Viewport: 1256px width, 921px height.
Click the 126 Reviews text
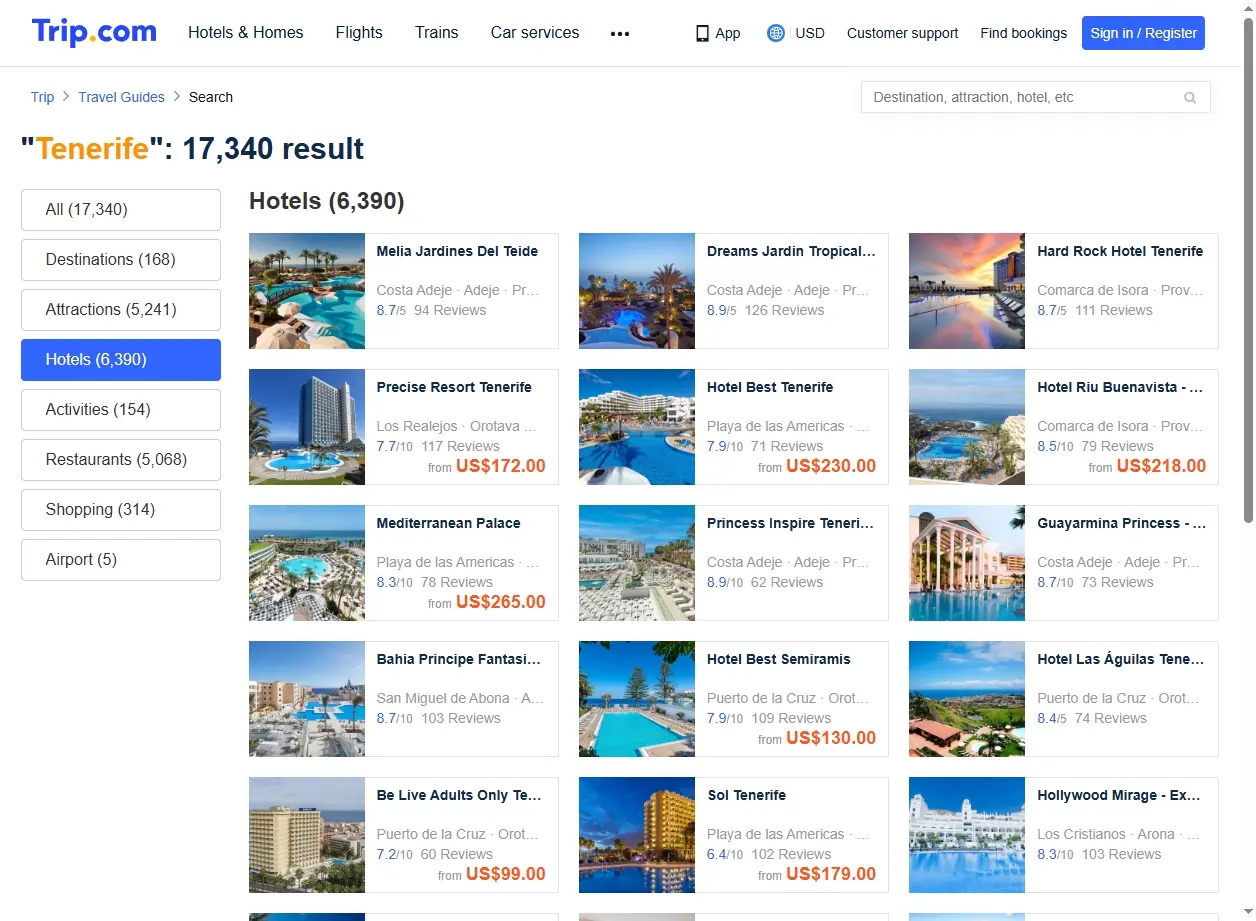click(784, 310)
